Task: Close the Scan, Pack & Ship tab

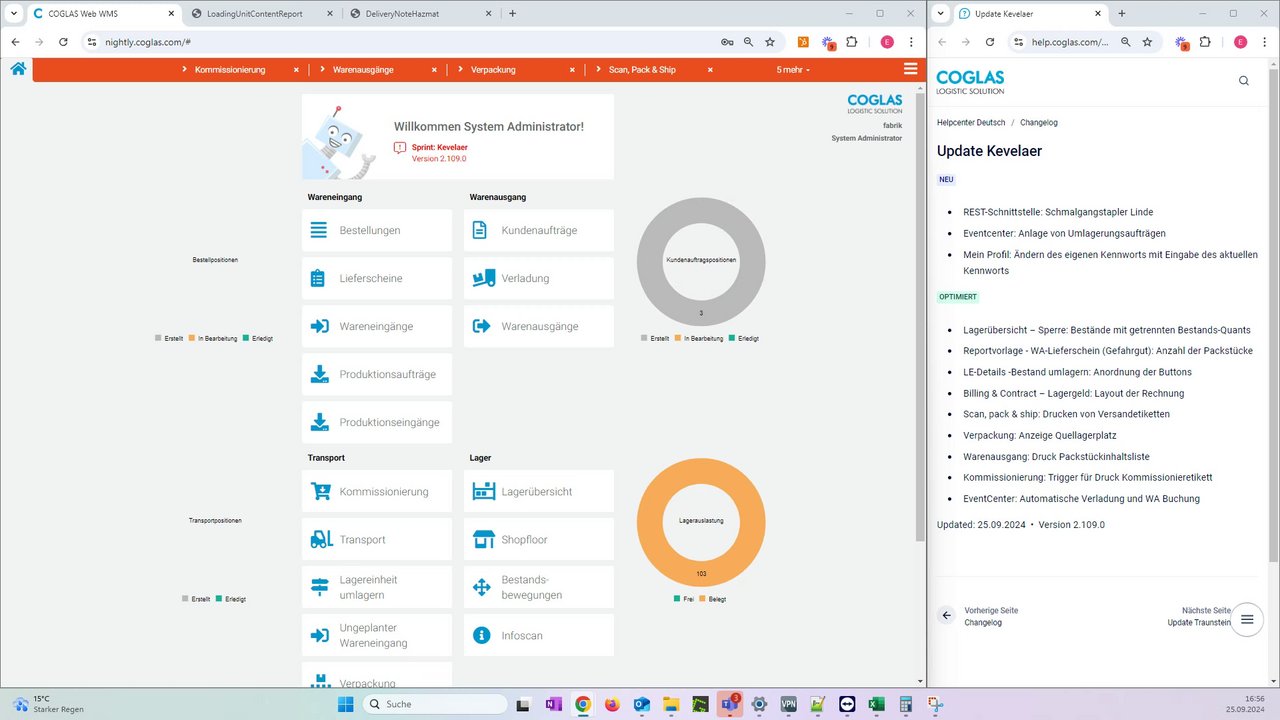Action: click(x=711, y=70)
